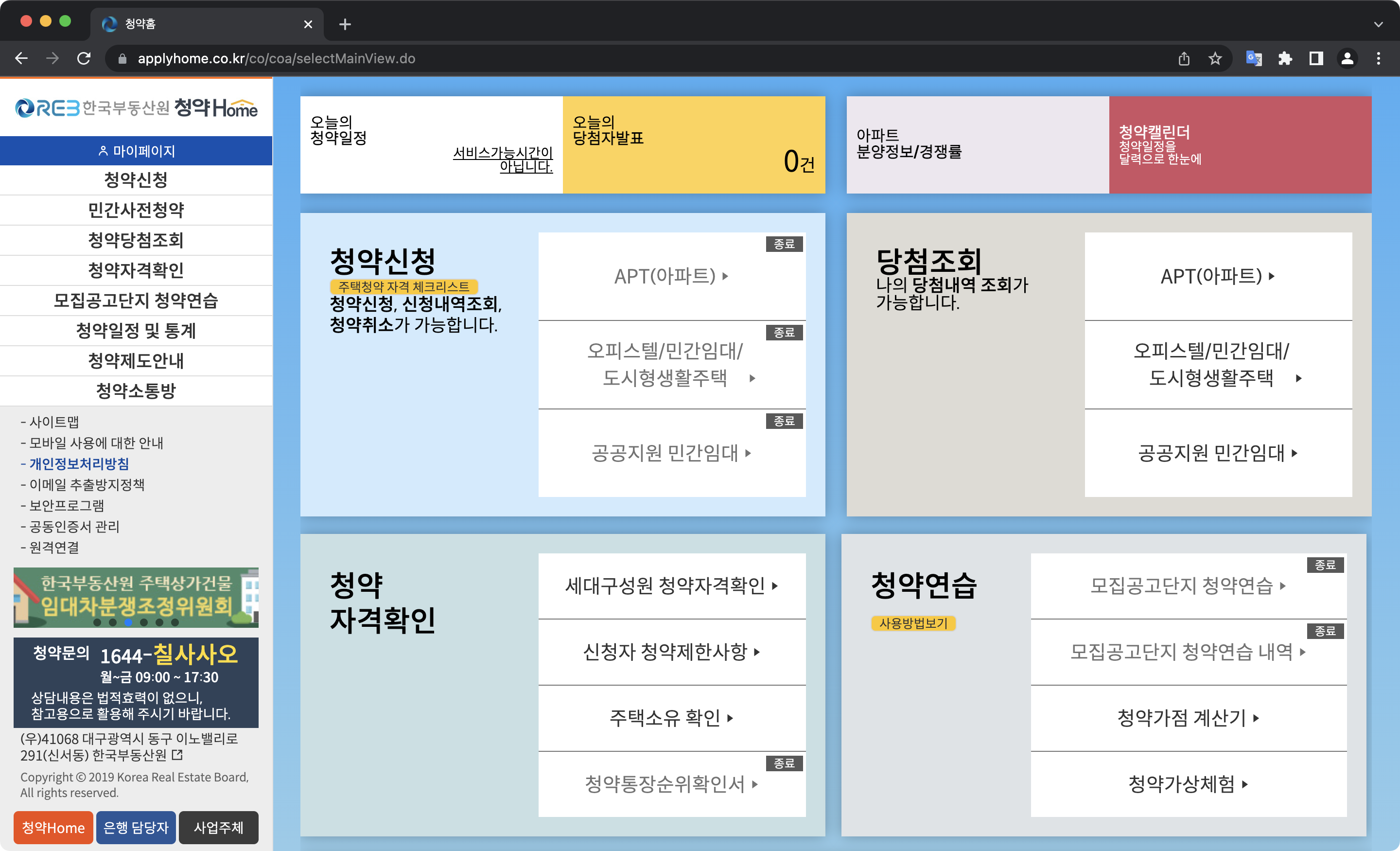
Task: Click the person icon on 마이페이지
Action: point(103,151)
